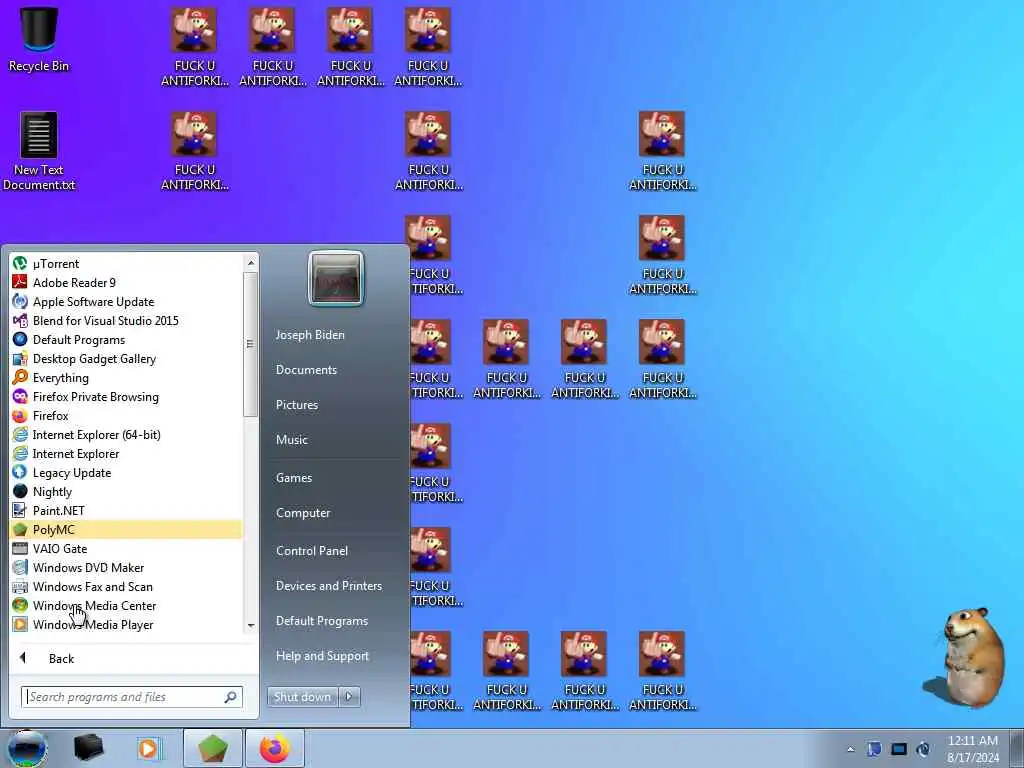Click the Show desktop strip

[1017, 748]
